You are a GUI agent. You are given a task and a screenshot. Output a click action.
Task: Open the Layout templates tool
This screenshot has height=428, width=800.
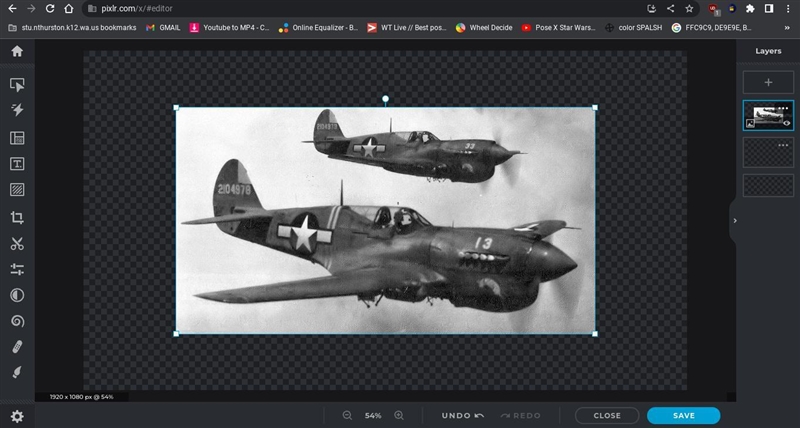[17, 138]
